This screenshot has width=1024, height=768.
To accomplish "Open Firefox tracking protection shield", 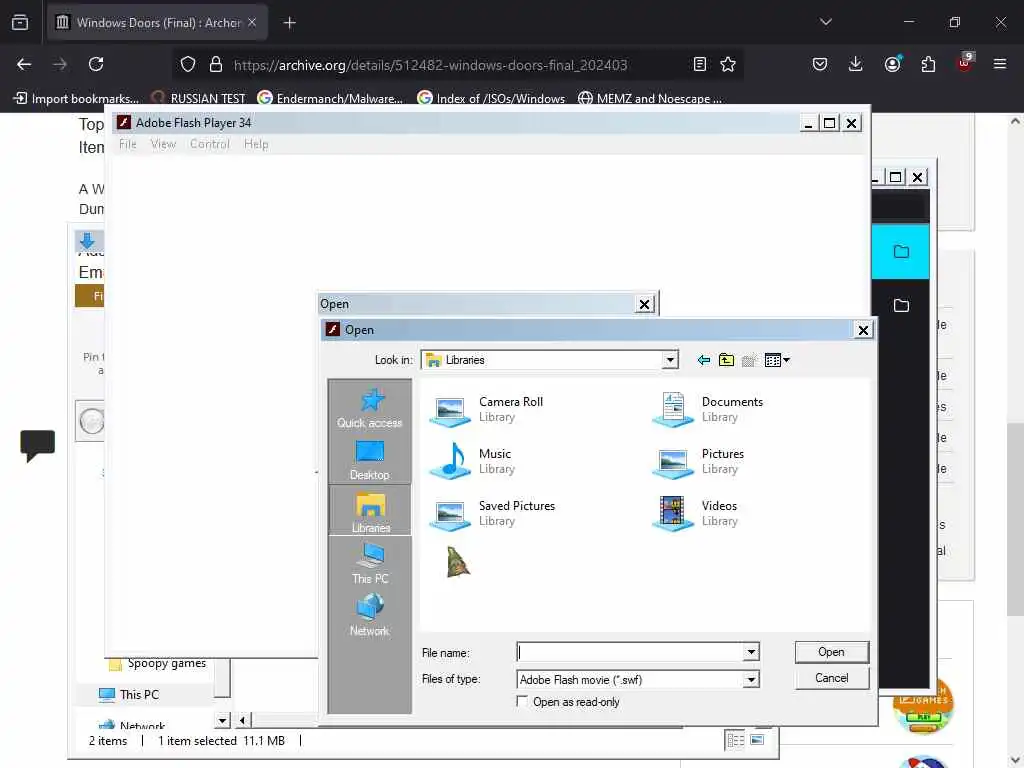I will tap(188, 64).
